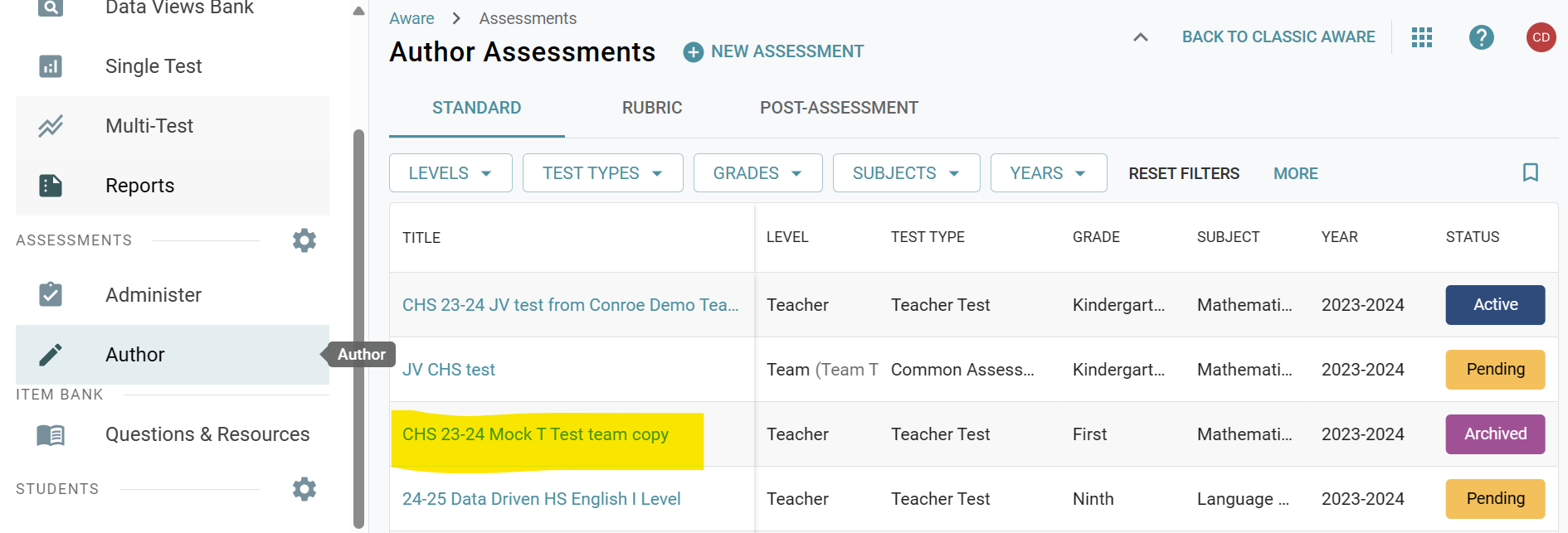
Task: Open the apps grid icon
Action: [x=1422, y=37]
